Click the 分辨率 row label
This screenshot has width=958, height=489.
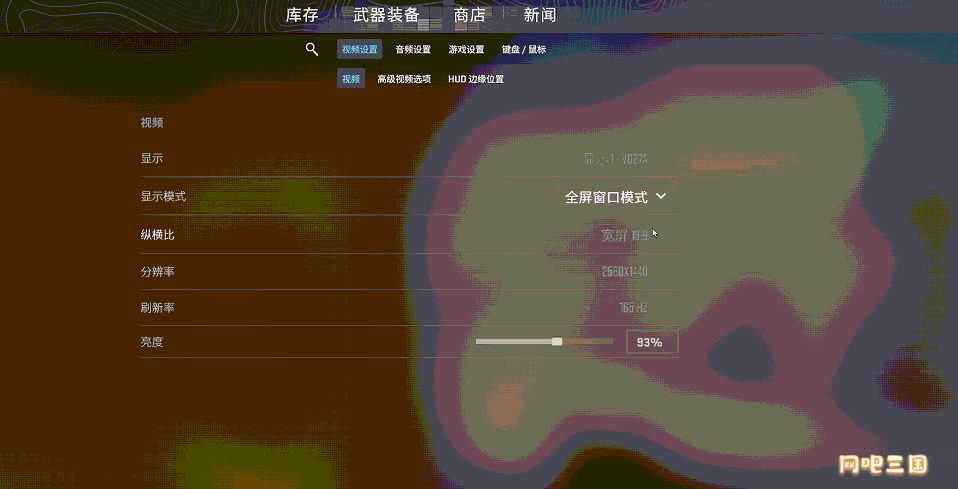157,271
